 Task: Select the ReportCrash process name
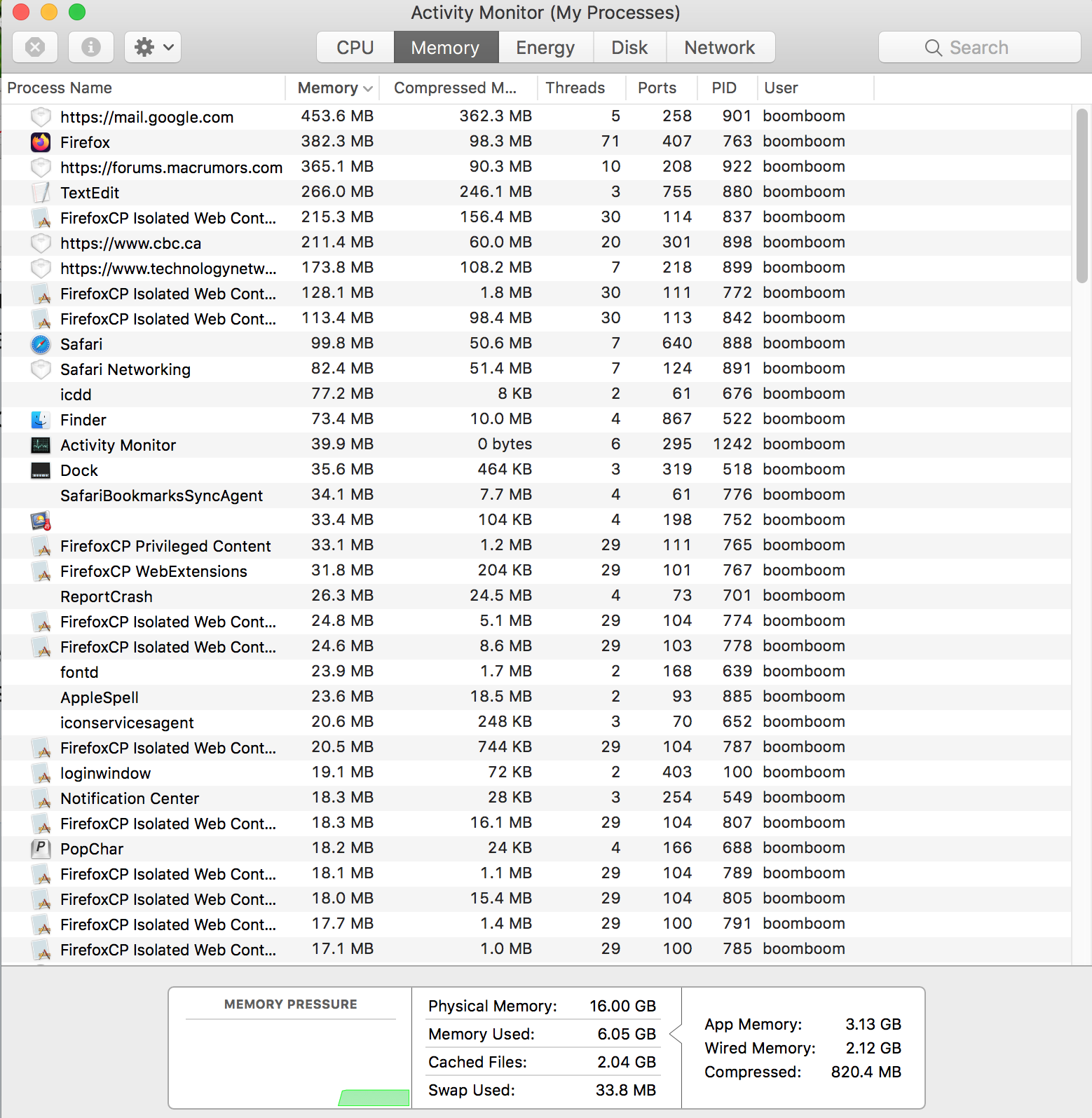pos(107,597)
